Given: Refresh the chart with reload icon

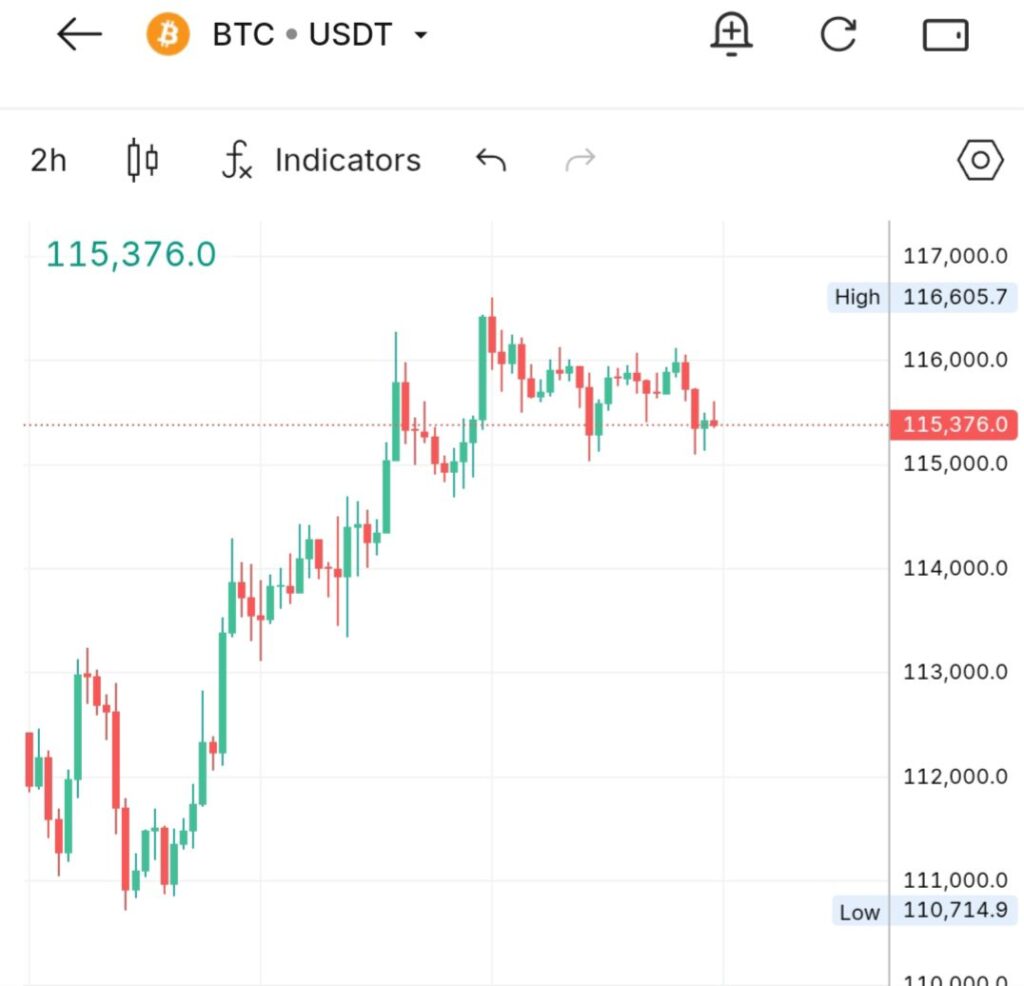Looking at the screenshot, I should point(838,36).
